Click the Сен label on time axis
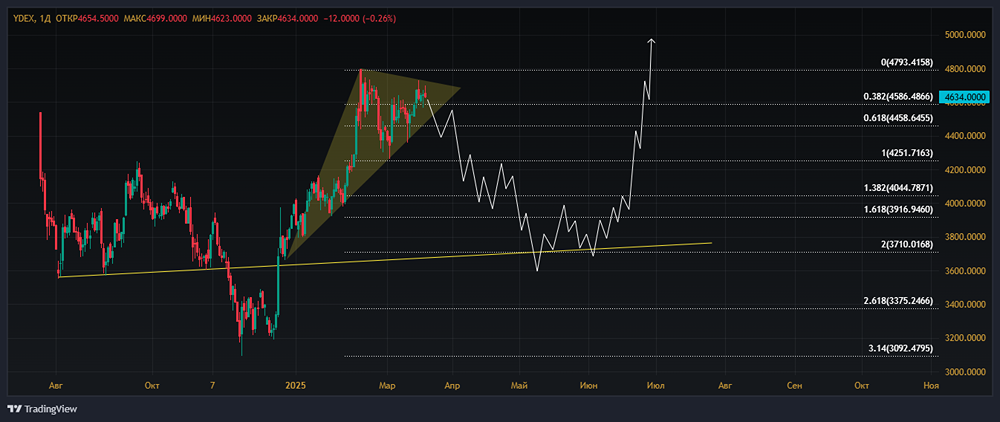The image size is (1000, 422). pos(794,386)
